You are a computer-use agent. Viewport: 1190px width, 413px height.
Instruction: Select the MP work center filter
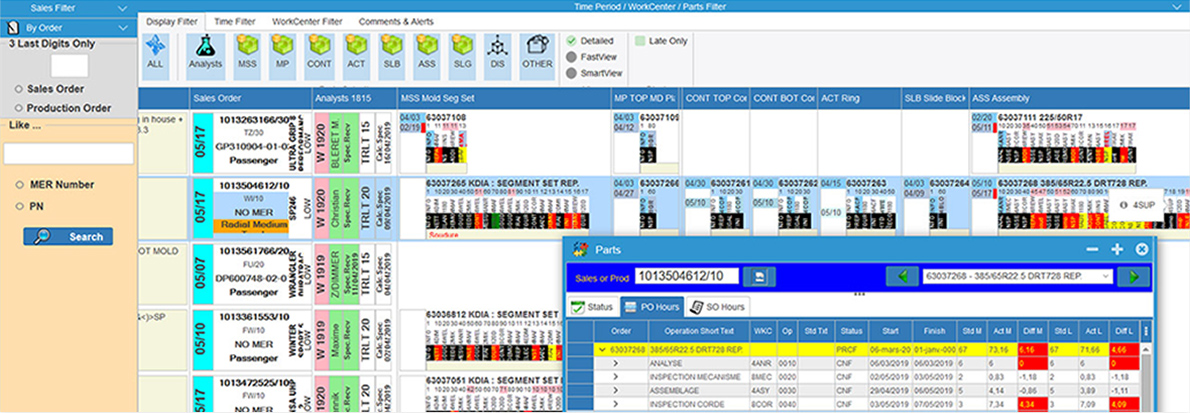[x=282, y=55]
